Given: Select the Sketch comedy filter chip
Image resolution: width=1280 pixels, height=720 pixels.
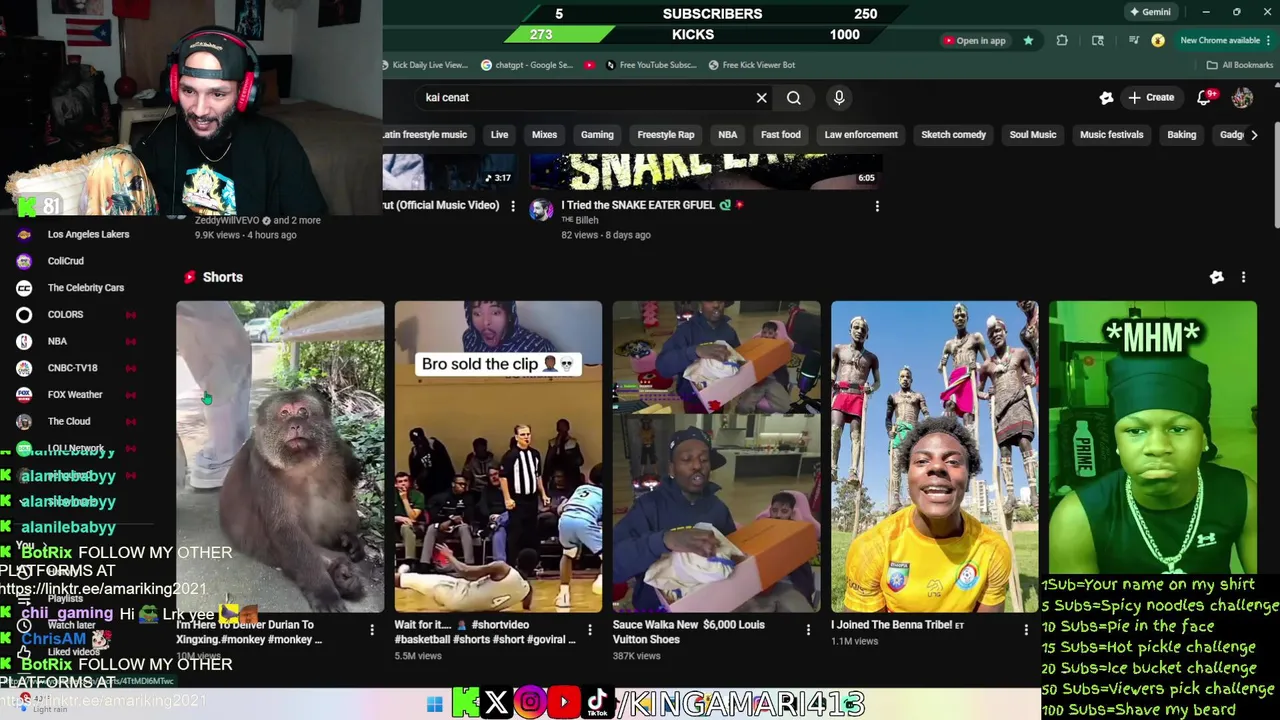Looking at the screenshot, I should point(953,135).
